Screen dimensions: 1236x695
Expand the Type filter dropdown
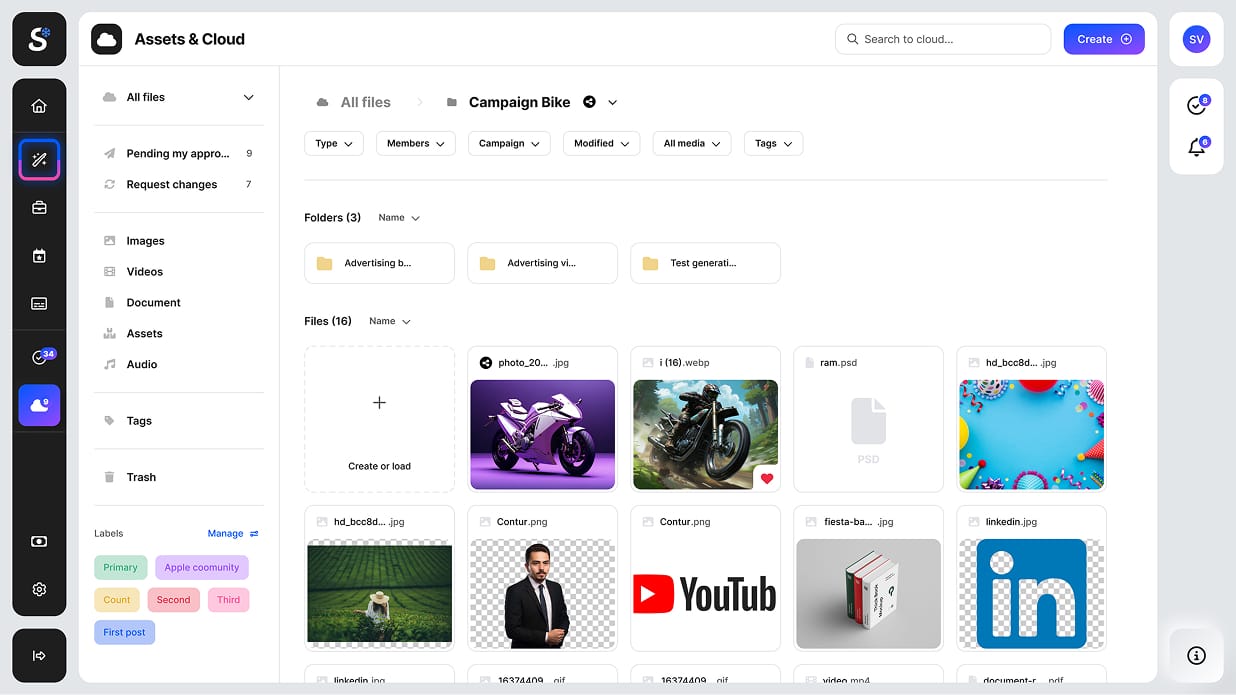pyautogui.click(x=333, y=144)
